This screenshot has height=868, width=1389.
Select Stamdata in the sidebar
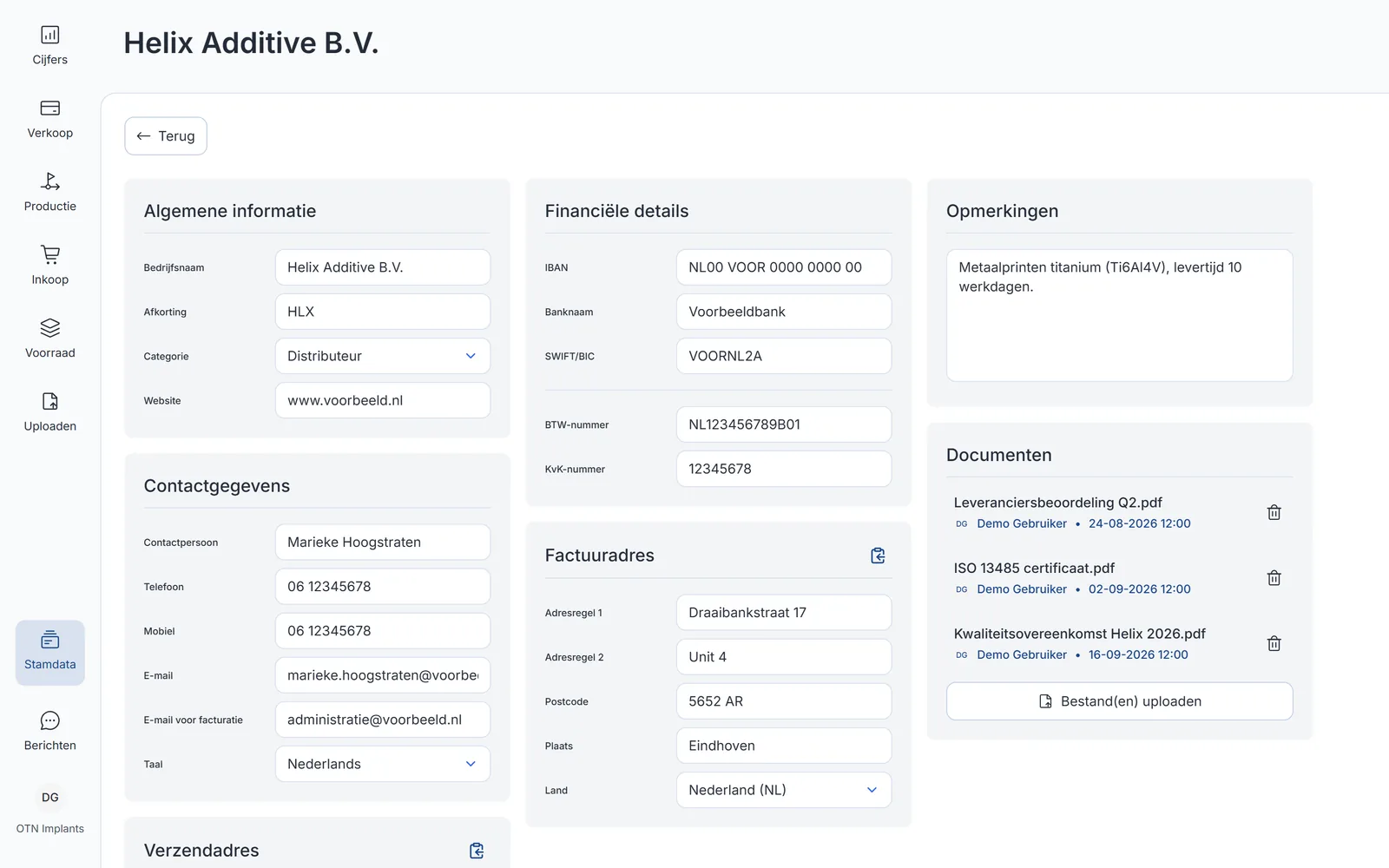coord(49,653)
